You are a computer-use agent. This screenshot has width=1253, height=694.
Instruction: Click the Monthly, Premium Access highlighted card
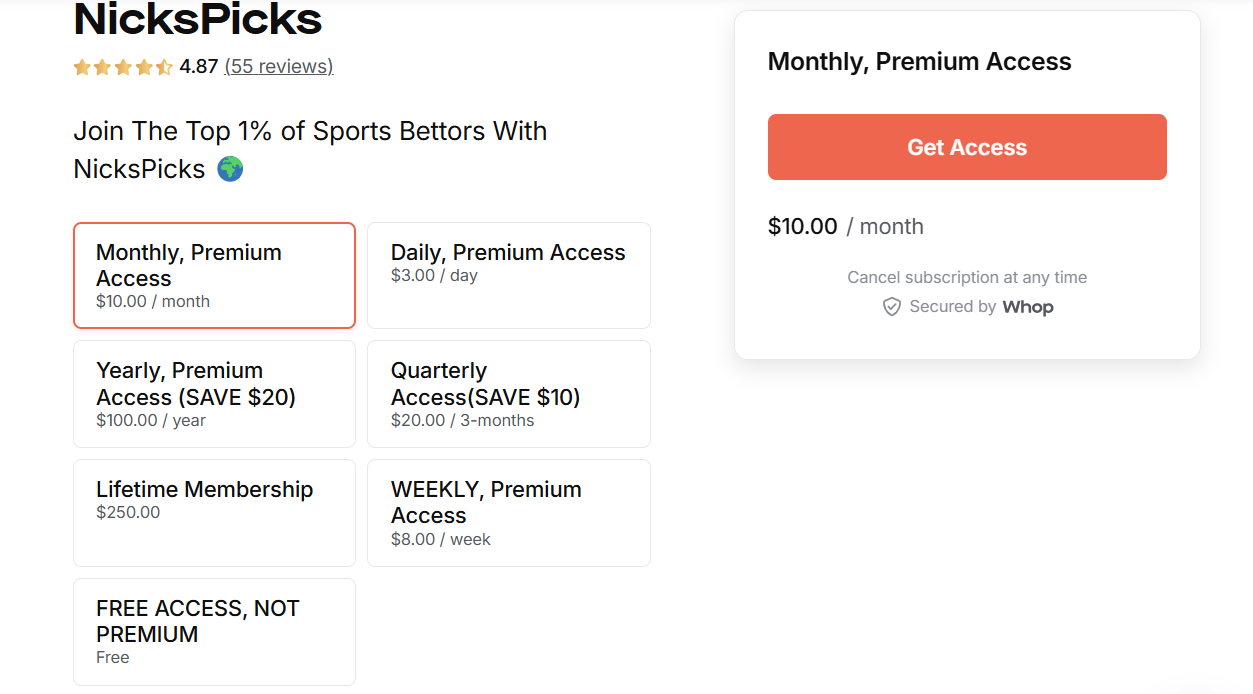[214, 275]
